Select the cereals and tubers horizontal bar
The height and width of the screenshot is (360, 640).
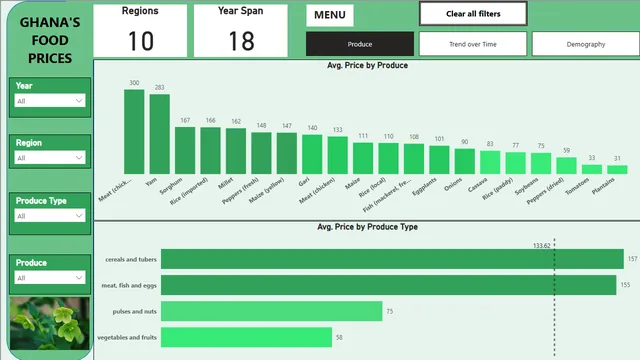[x=392, y=259]
